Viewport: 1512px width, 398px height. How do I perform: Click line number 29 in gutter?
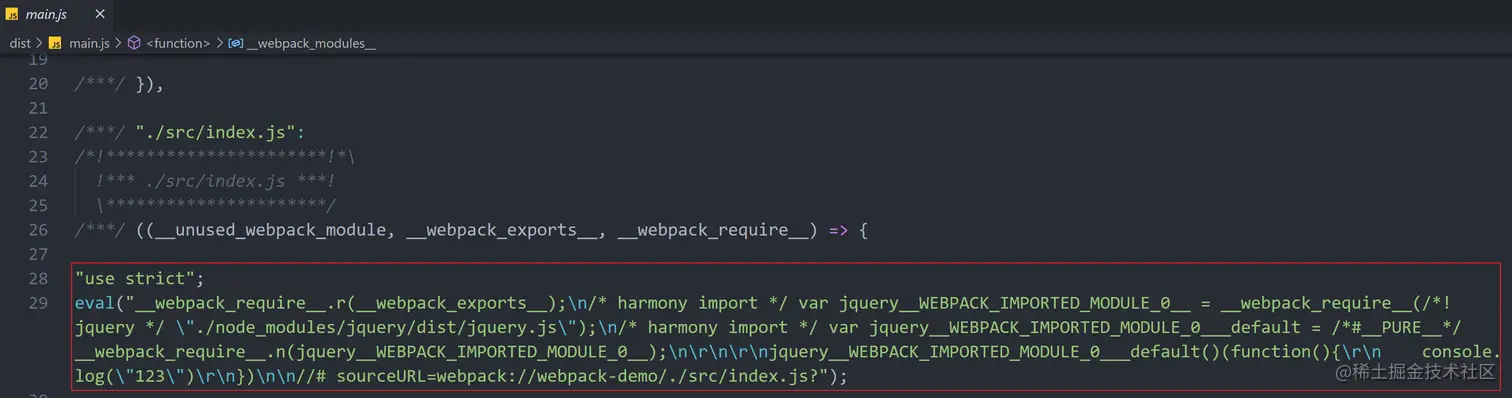click(38, 302)
